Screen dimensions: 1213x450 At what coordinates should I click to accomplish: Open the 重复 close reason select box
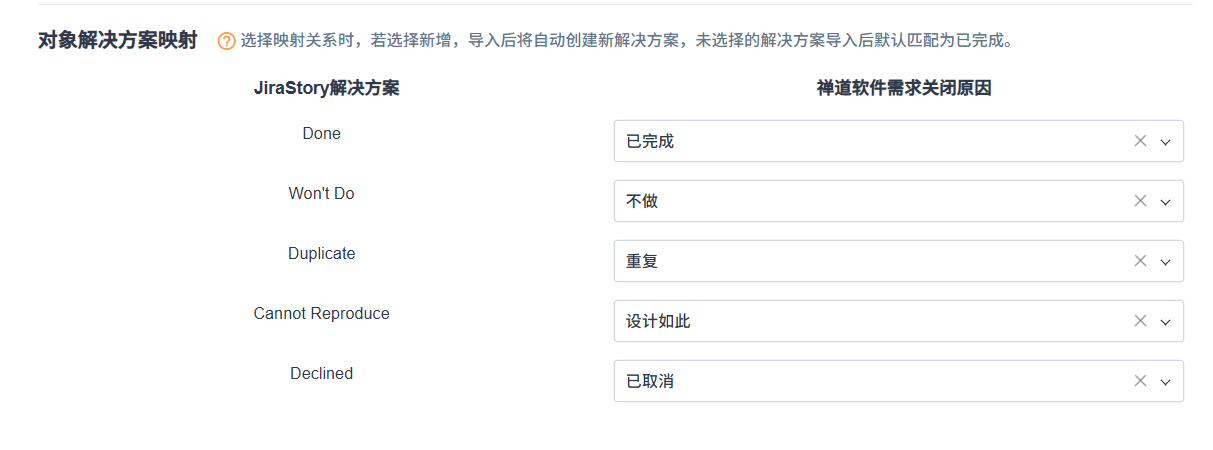(x=860, y=261)
